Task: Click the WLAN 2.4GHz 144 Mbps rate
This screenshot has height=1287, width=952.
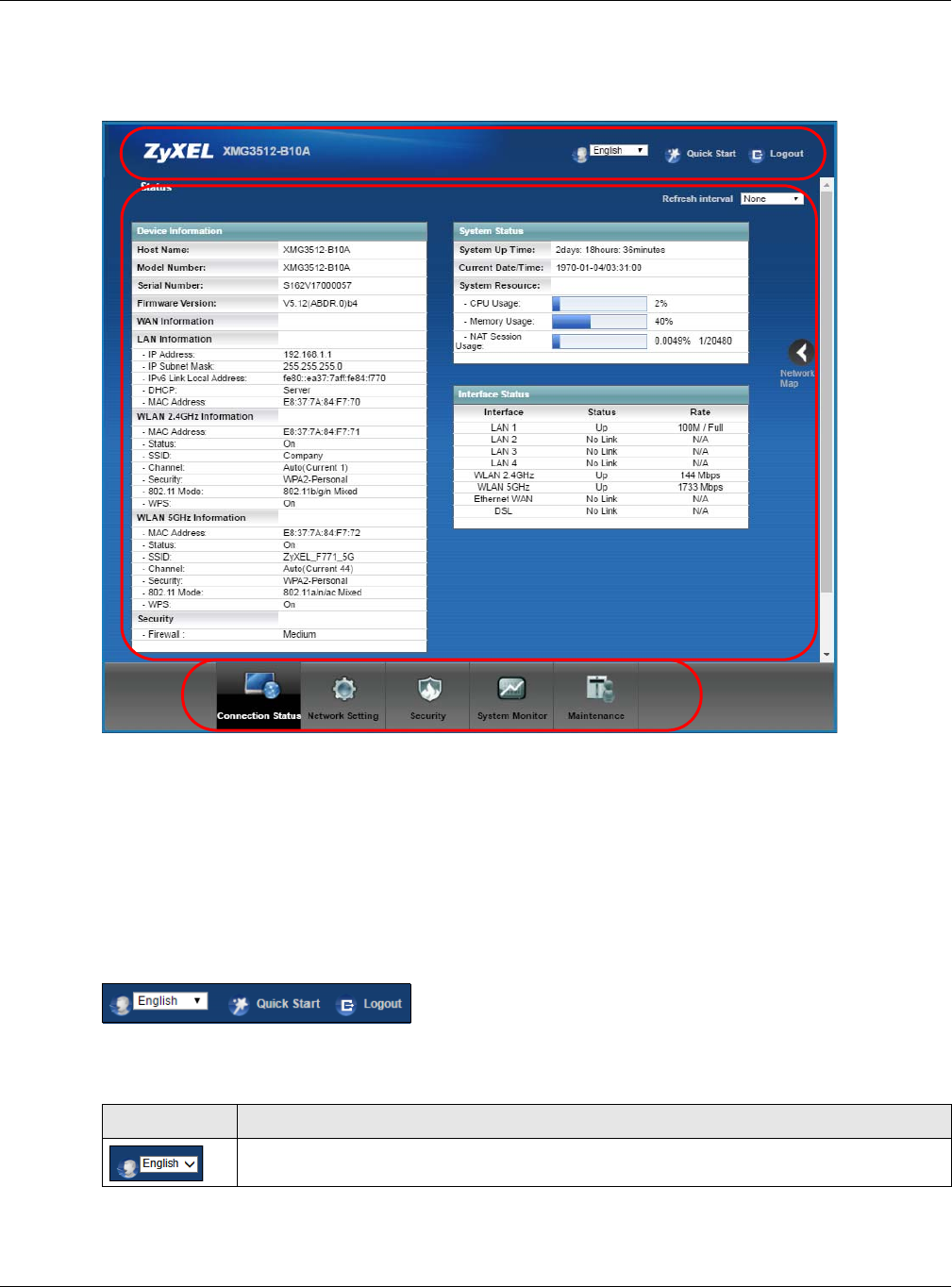Action: coord(700,476)
